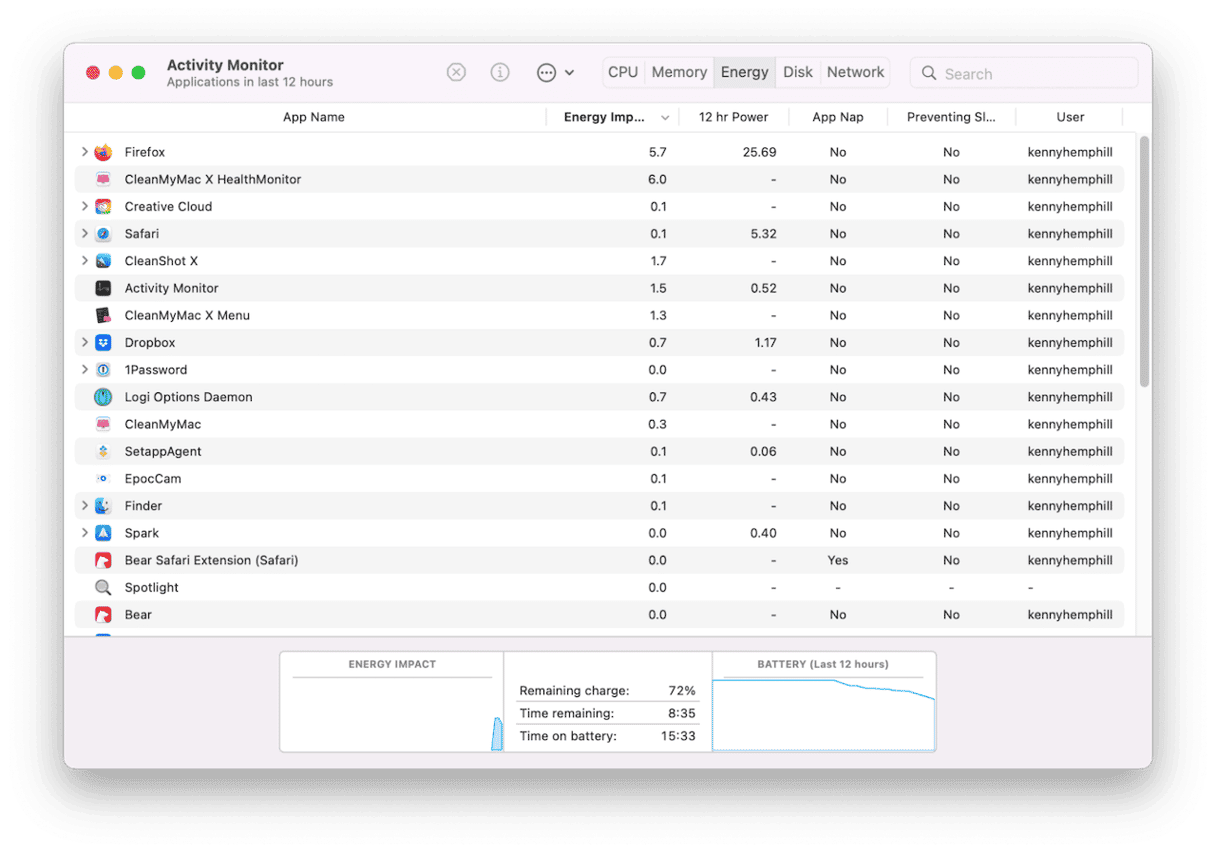Click the vertical scrollbar of process list

1144,262
